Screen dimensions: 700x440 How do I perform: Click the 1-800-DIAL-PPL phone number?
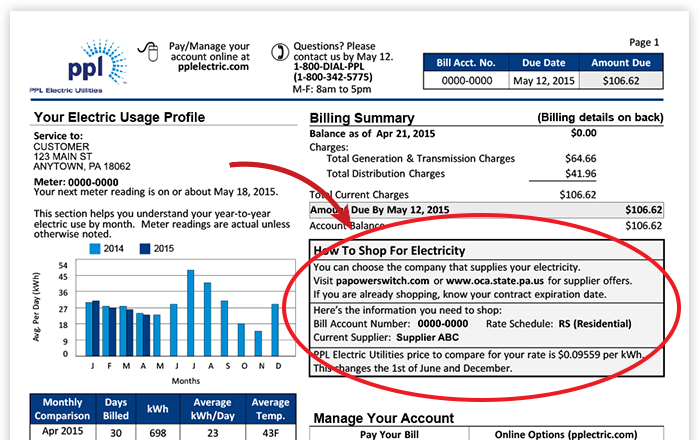[x=329, y=67]
